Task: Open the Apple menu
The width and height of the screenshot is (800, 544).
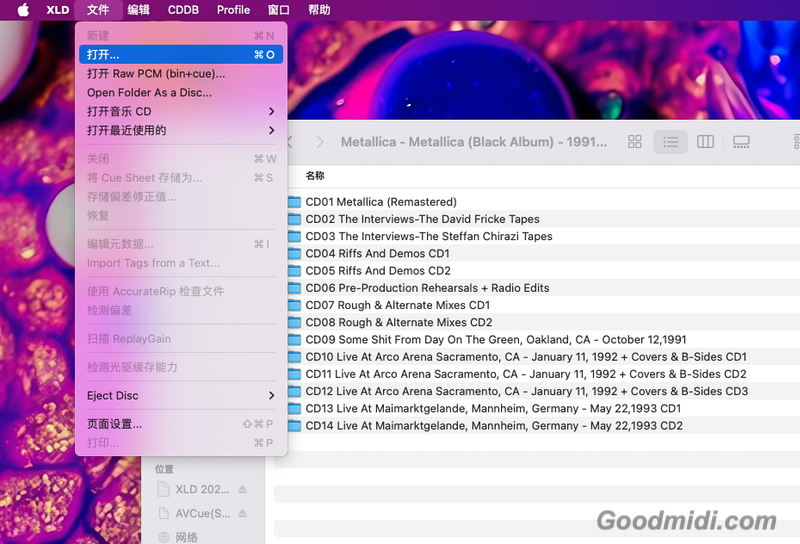Action: point(23,10)
